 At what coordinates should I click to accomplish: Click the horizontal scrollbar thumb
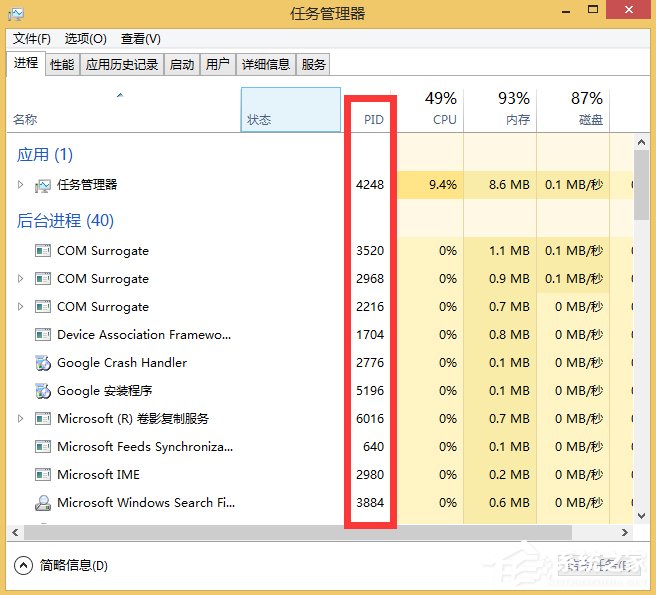298,532
